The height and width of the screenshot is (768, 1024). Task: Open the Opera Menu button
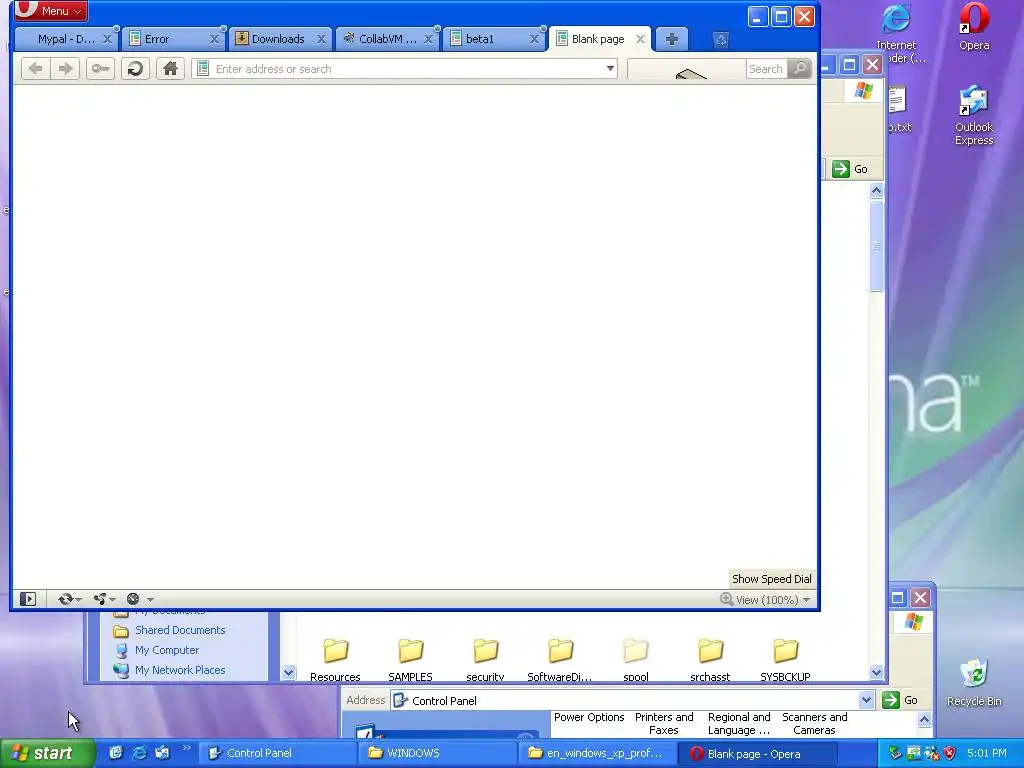click(x=50, y=10)
